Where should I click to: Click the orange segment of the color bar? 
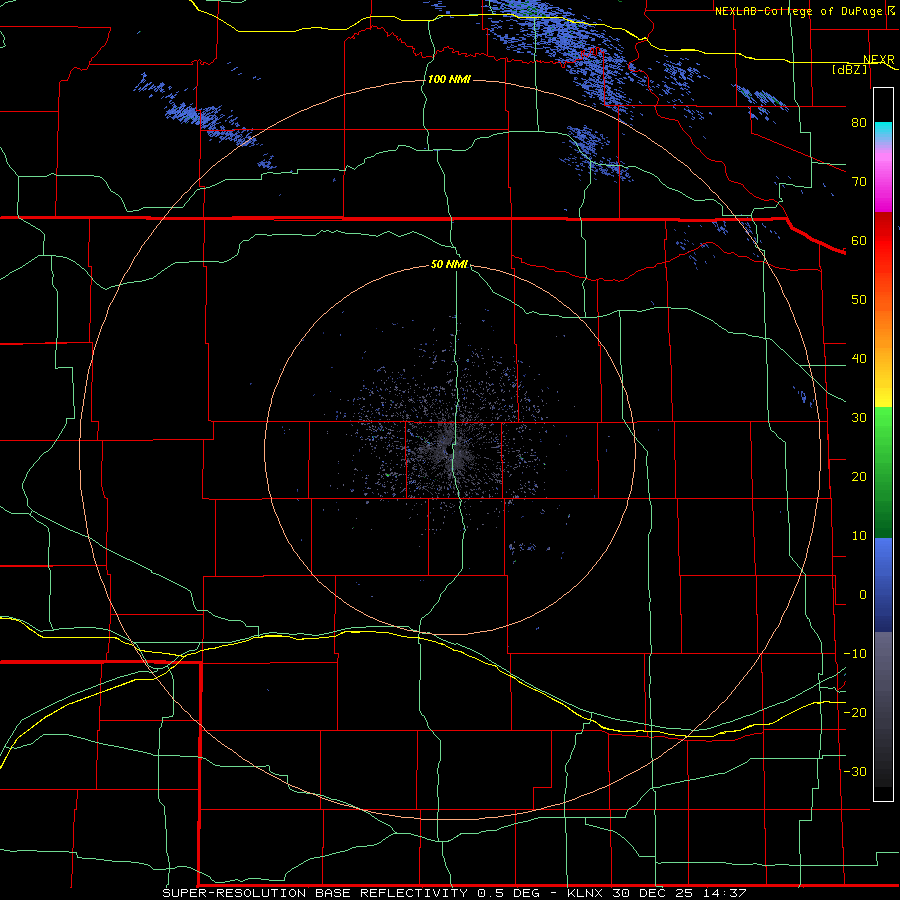pyautogui.click(x=883, y=321)
